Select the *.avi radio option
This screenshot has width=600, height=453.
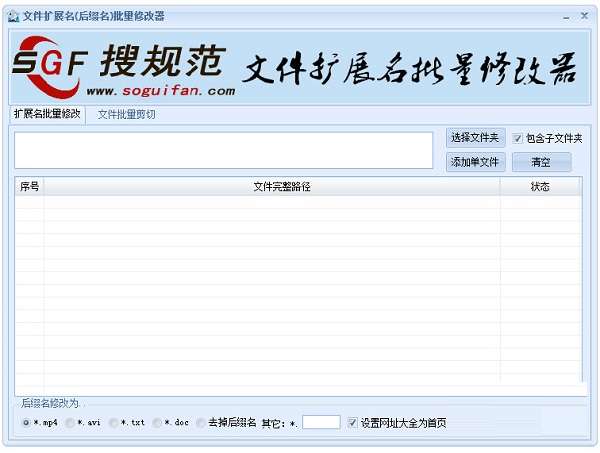coord(70,423)
